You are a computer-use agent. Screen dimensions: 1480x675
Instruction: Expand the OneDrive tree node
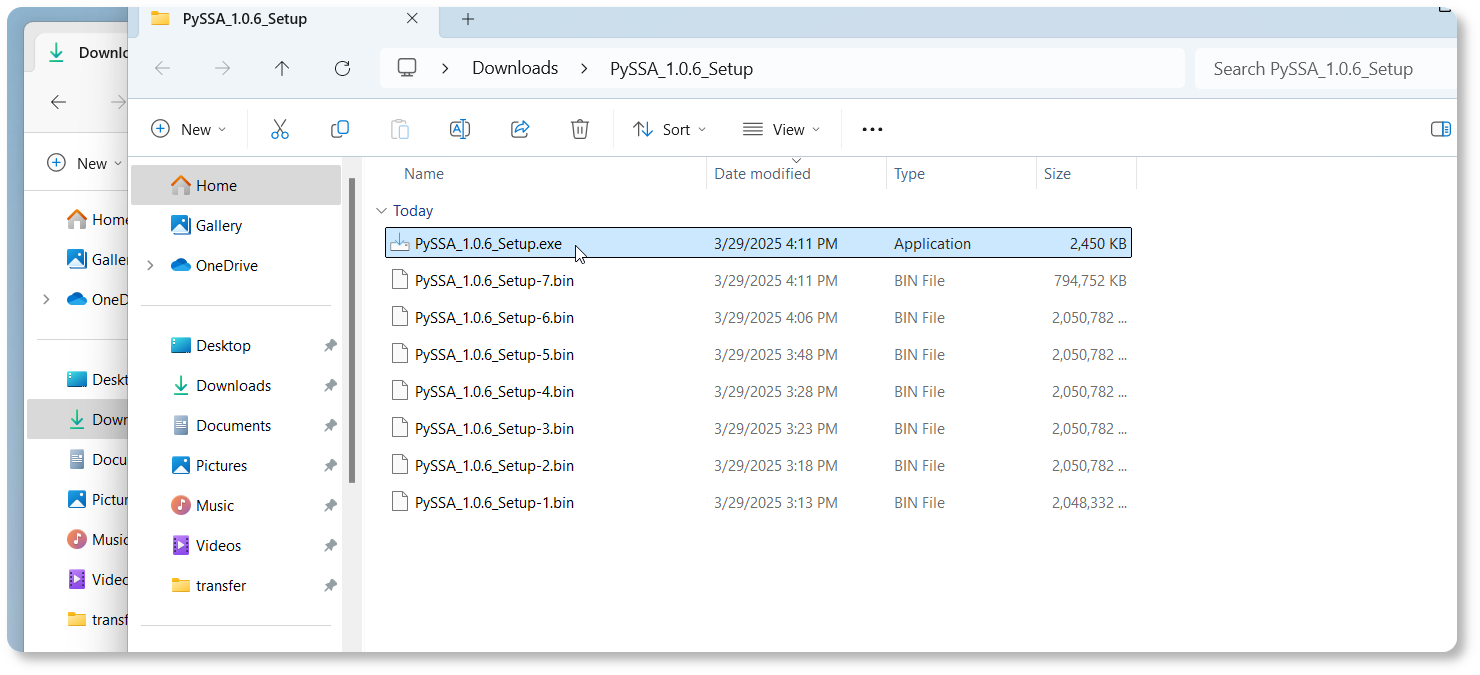tap(151, 266)
